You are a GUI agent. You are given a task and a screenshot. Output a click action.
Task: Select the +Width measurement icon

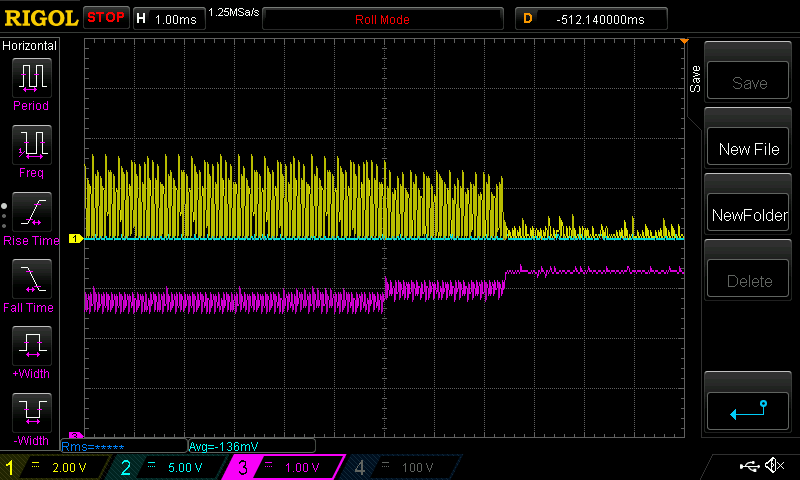click(x=30, y=347)
